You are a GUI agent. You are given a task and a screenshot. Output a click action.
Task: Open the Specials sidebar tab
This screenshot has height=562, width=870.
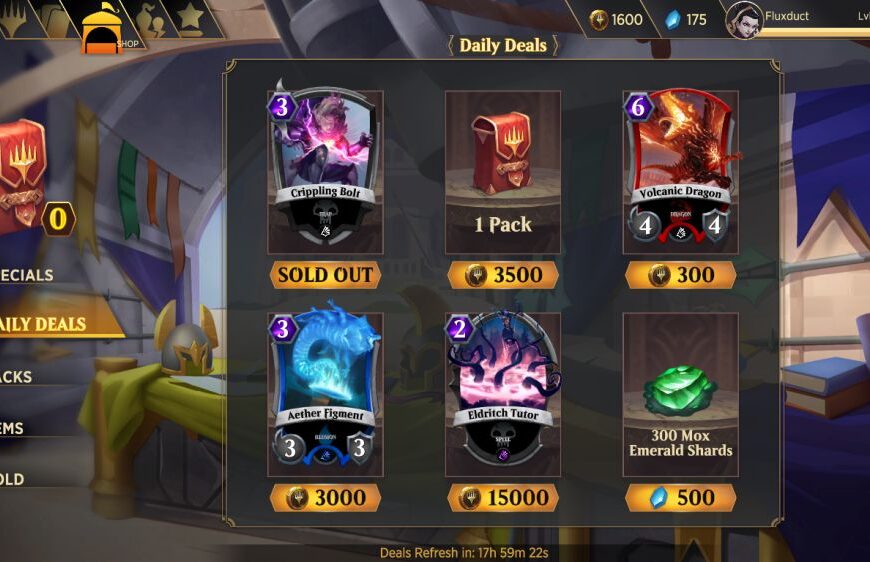[x=27, y=275]
